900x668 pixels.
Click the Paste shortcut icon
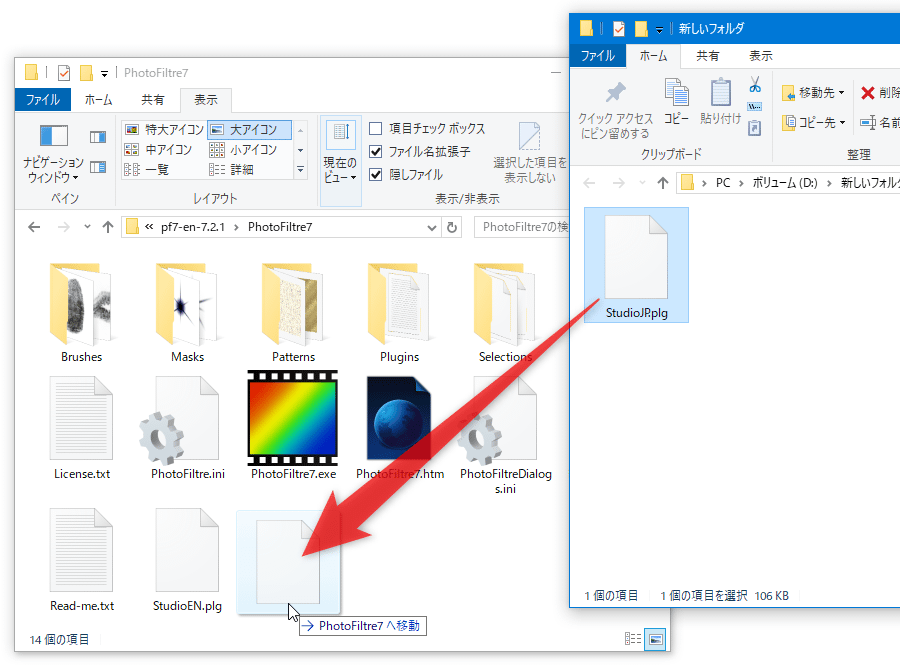tap(755, 128)
